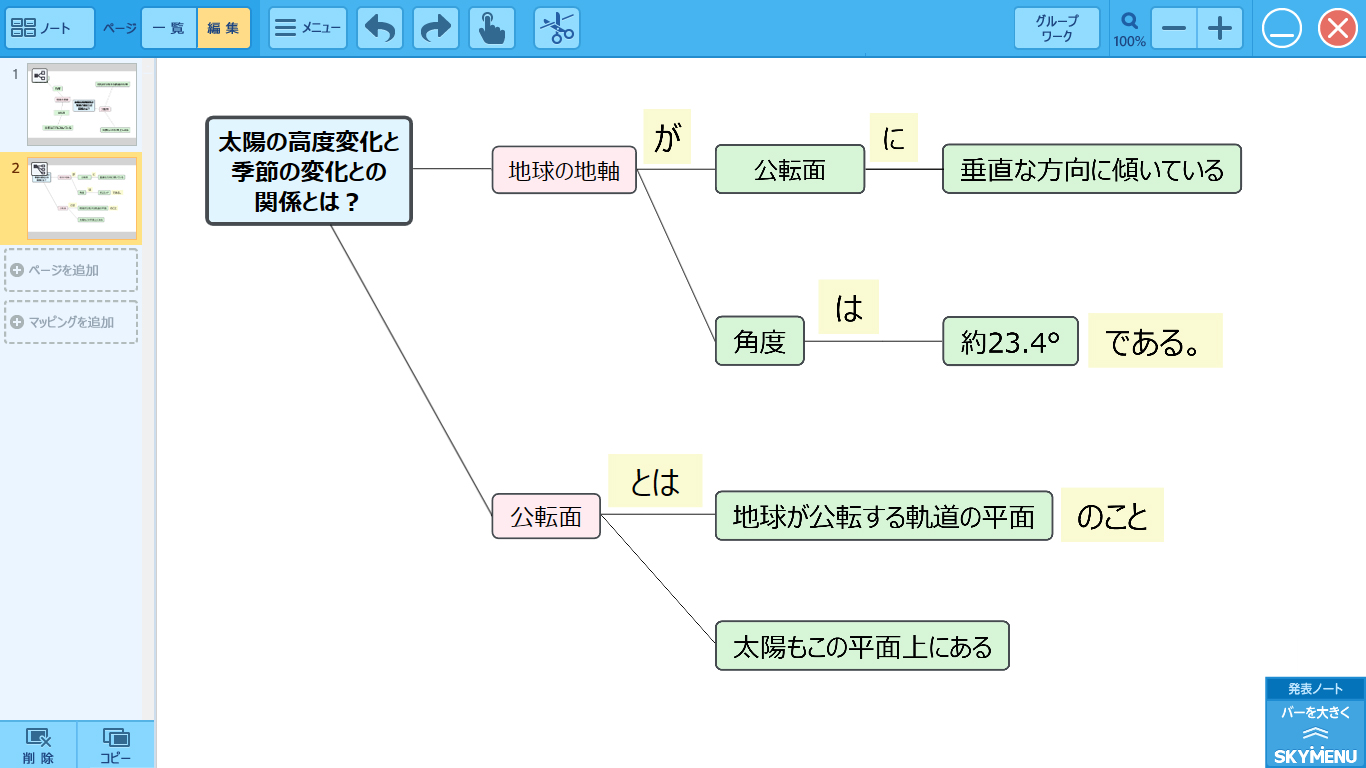Add a mapping with マッピングを追加
The height and width of the screenshot is (768, 1366).
[x=71, y=322]
